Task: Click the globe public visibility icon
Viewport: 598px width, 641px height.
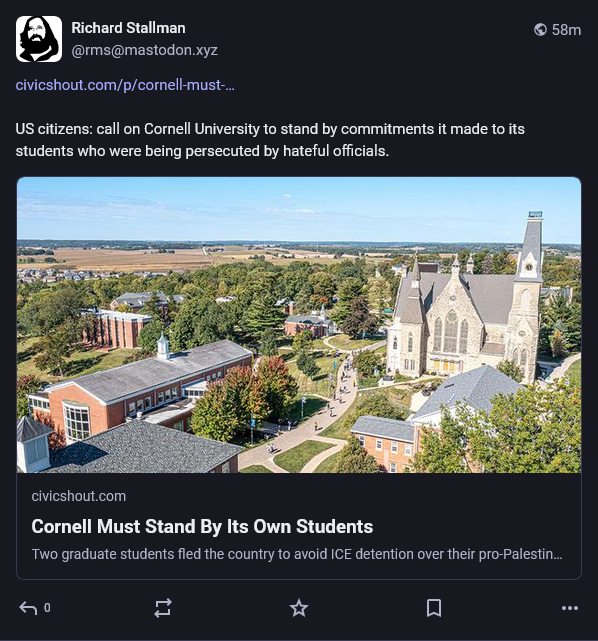Action: coord(540,29)
